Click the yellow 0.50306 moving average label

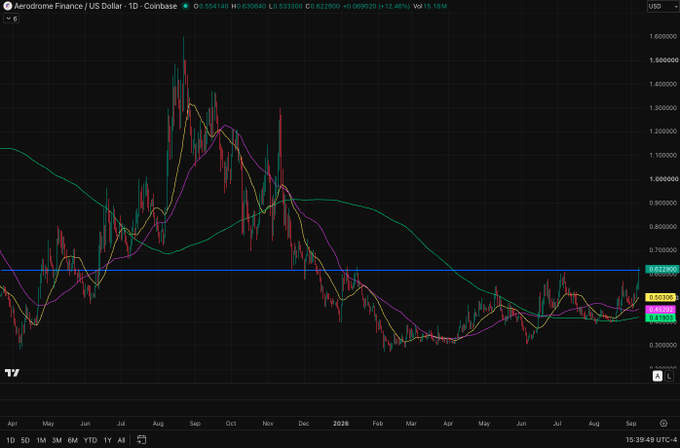661,298
